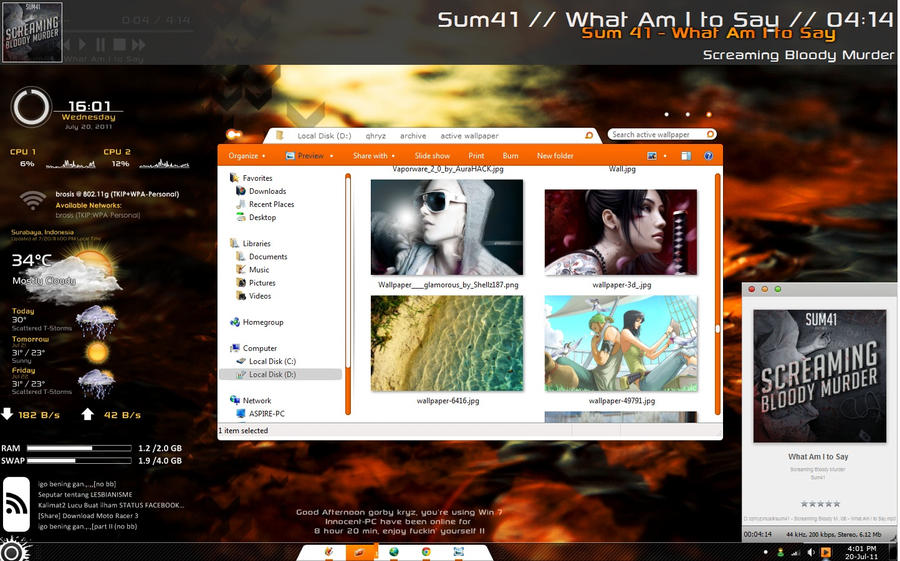Click the navigation pane vertical scrollbar

(348, 294)
